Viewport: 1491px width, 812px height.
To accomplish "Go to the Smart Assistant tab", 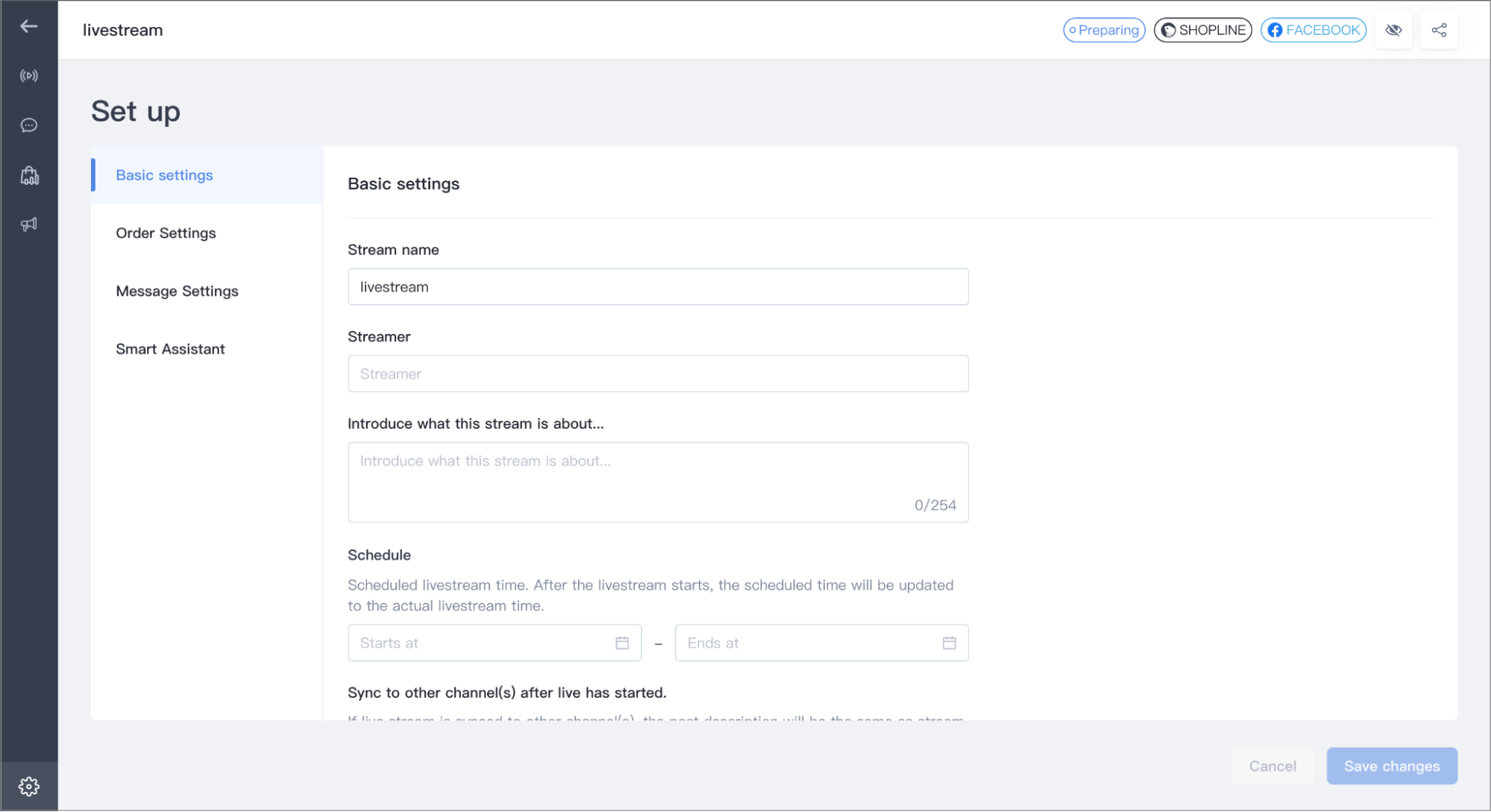I will point(207,350).
